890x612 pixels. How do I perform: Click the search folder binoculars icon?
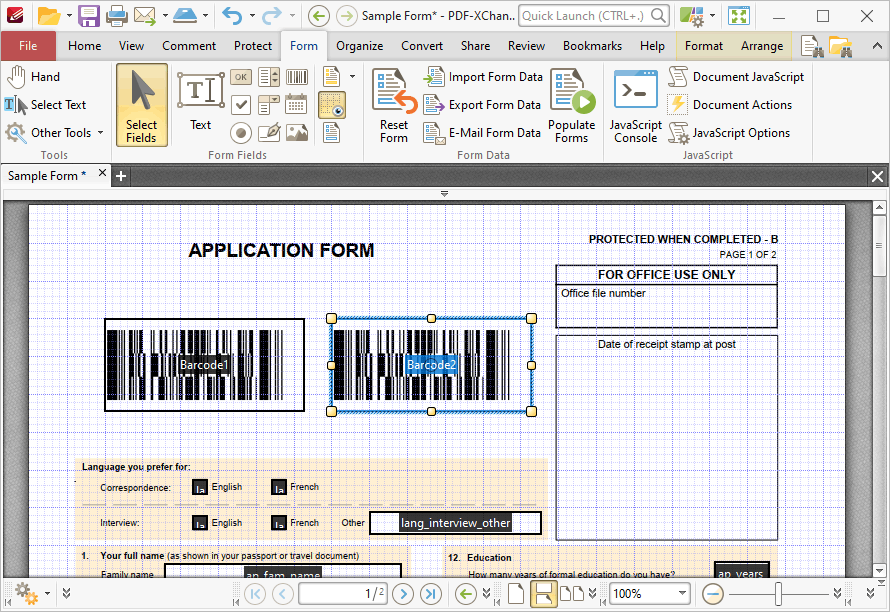pyautogui.click(x=840, y=46)
